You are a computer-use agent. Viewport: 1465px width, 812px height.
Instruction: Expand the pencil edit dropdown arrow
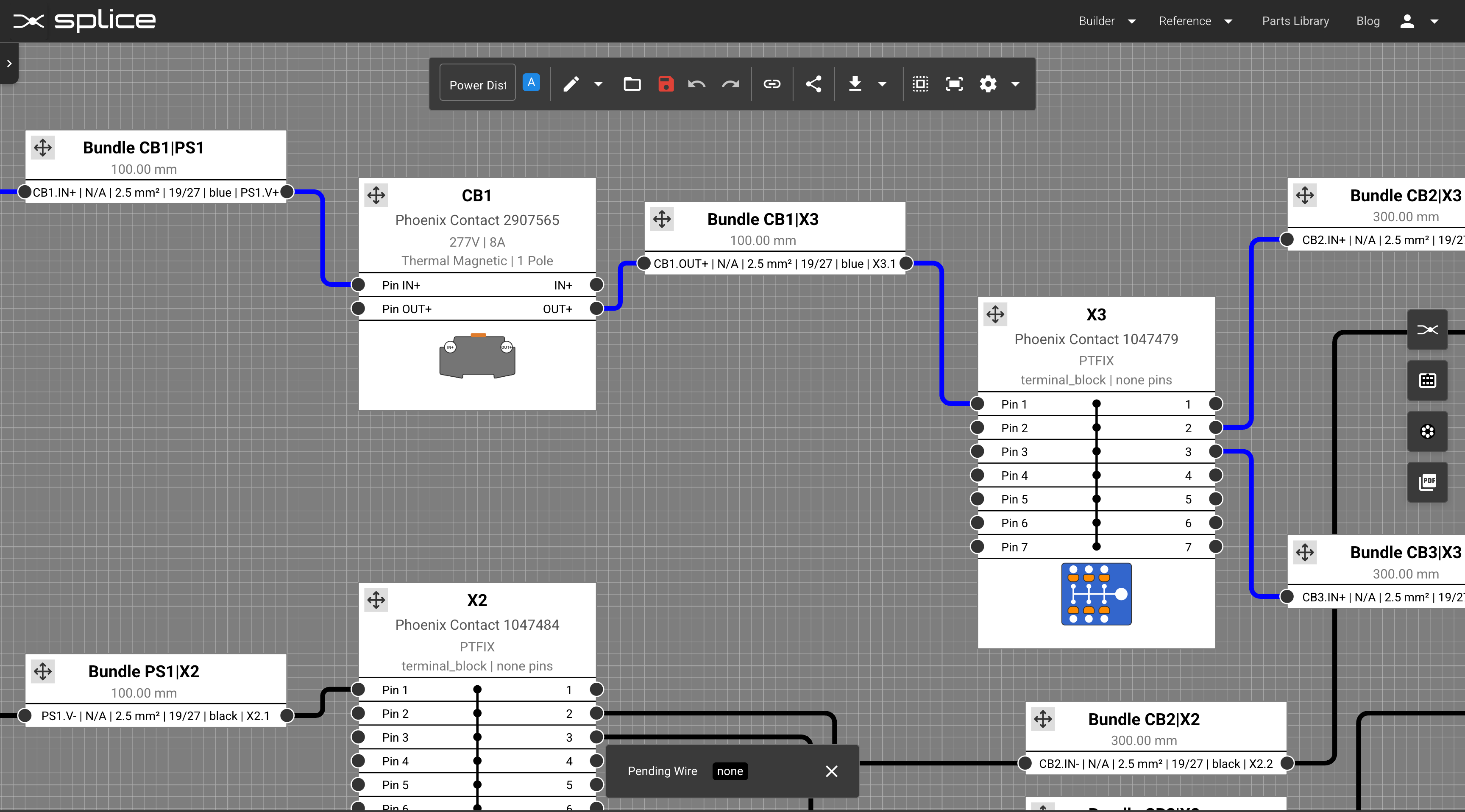point(598,84)
